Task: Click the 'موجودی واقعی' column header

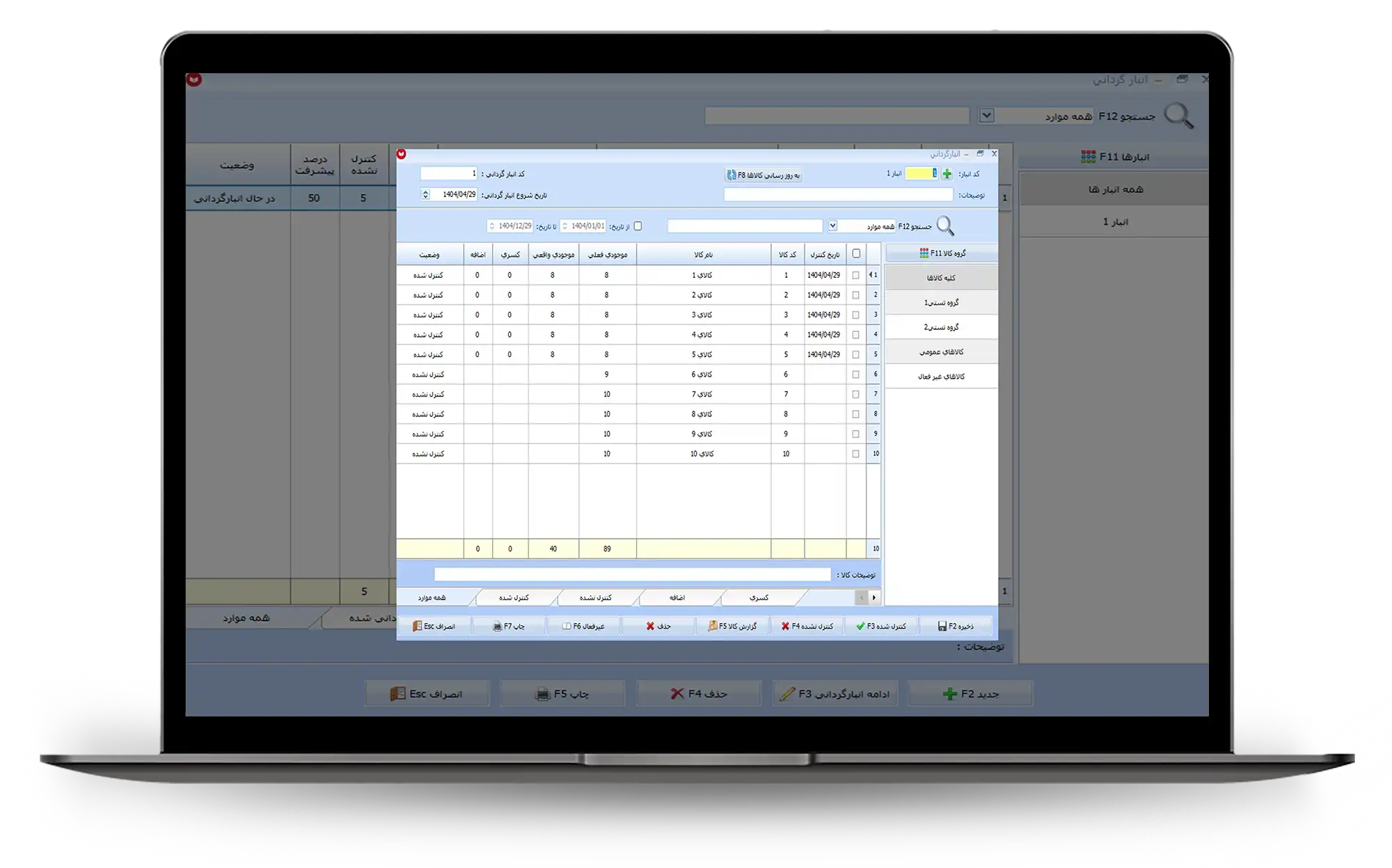Action: [x=553, y=255]
